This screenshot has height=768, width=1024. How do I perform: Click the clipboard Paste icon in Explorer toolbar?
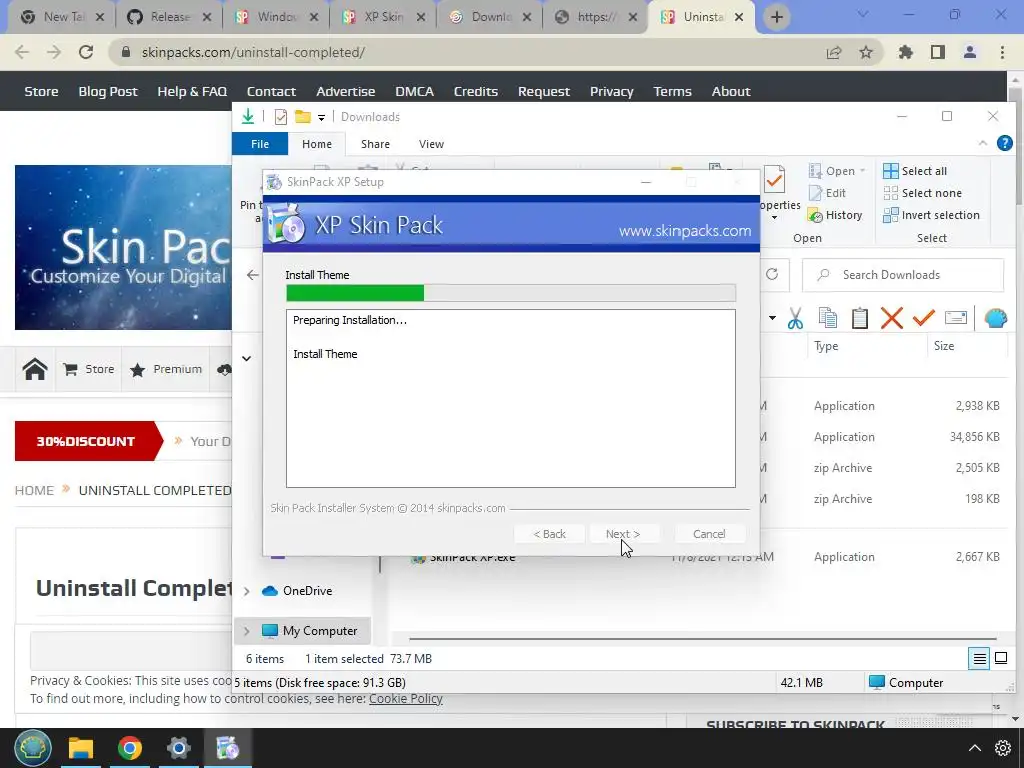coord(859,318)
